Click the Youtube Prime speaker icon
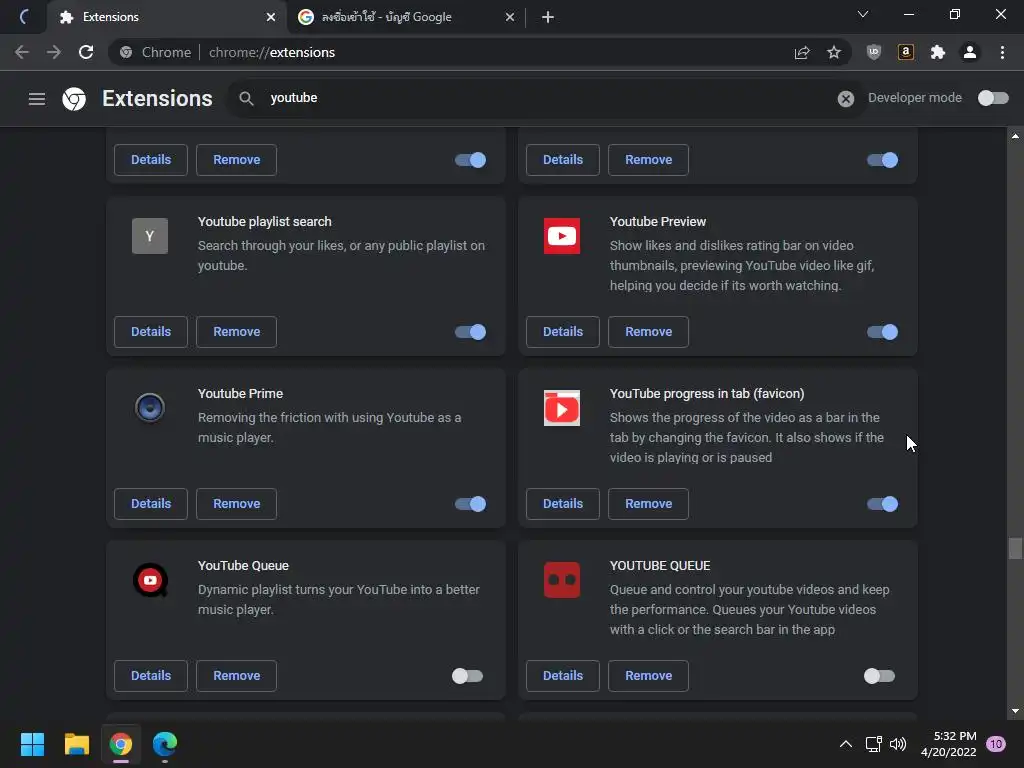Viewport: 1024px width, 768px height. tap(150, 408)
